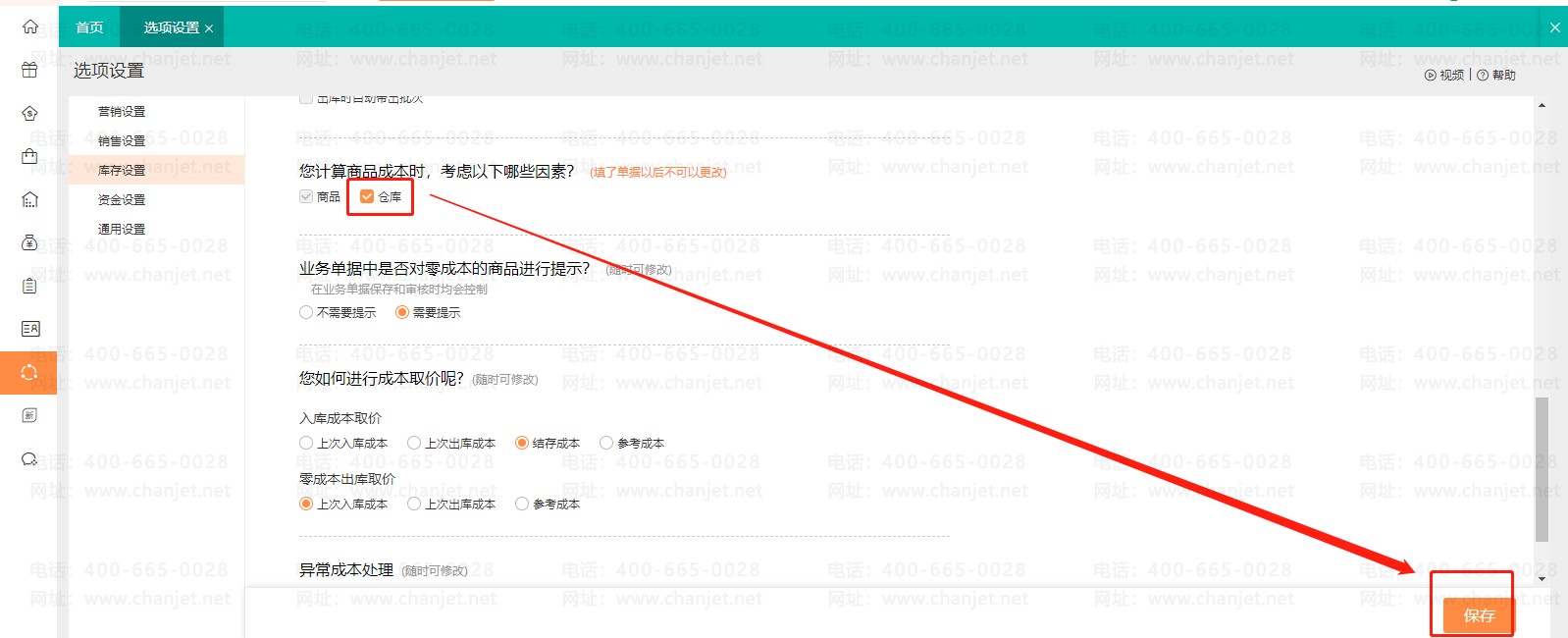Click the 异常成本处理 heading
The width and height of the screenshot is (1568, 638).
346,570
